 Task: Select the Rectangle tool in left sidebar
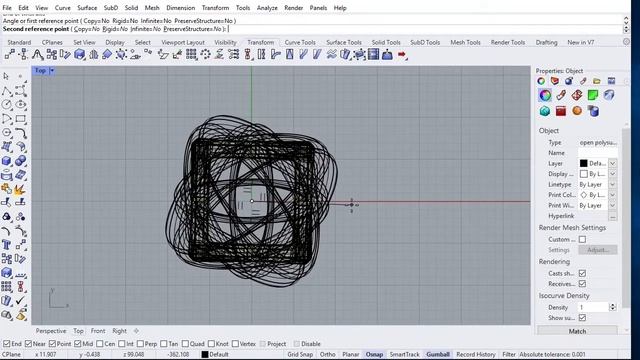[20, 119]
